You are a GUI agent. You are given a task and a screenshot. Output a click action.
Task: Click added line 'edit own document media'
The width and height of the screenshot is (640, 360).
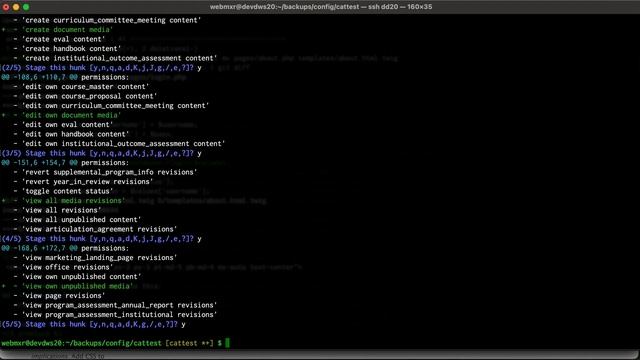61,115
